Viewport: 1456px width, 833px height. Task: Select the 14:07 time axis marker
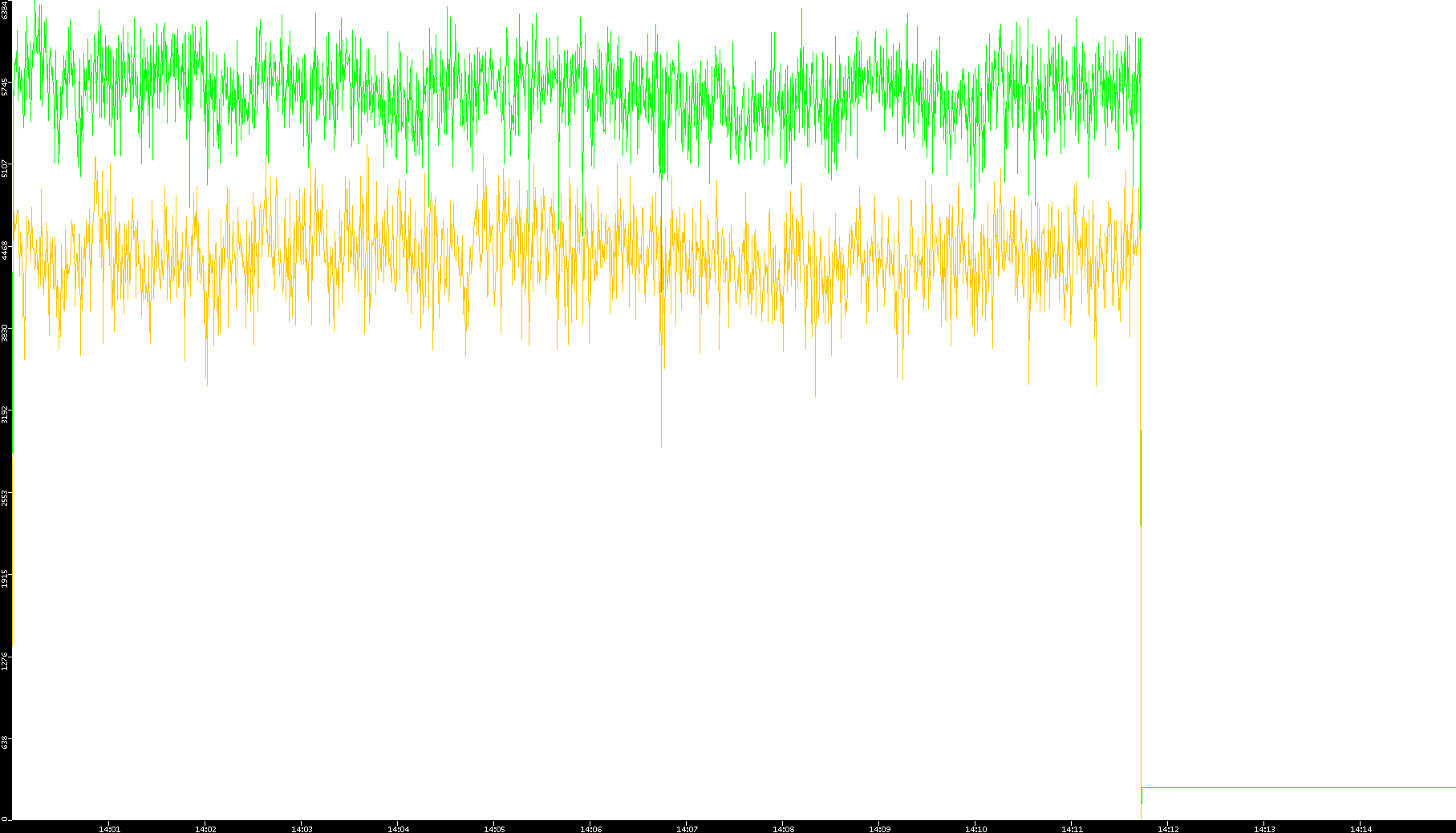point(687,828)
